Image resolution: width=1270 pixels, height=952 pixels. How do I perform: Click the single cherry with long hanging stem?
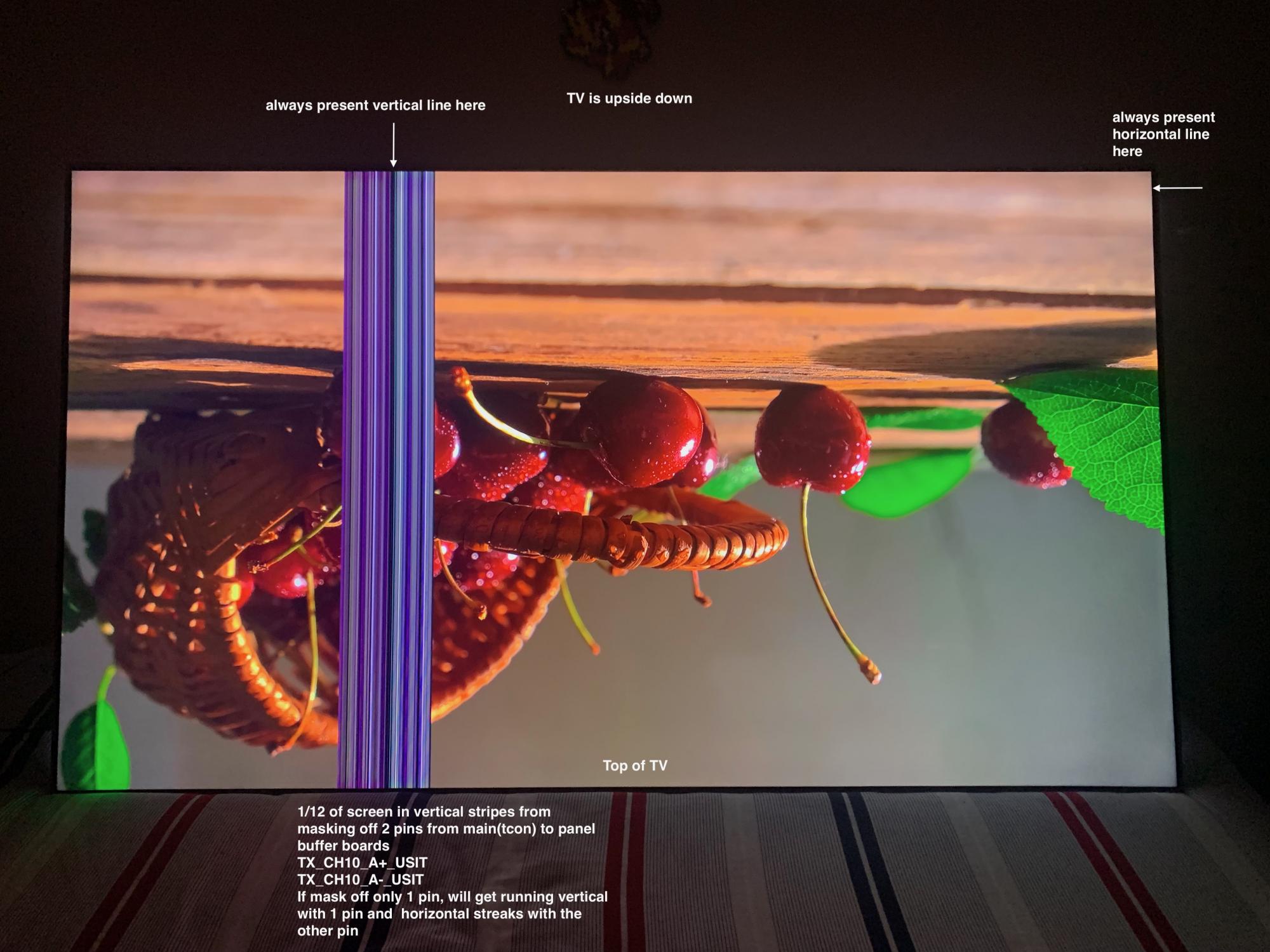tap(812, 438)
